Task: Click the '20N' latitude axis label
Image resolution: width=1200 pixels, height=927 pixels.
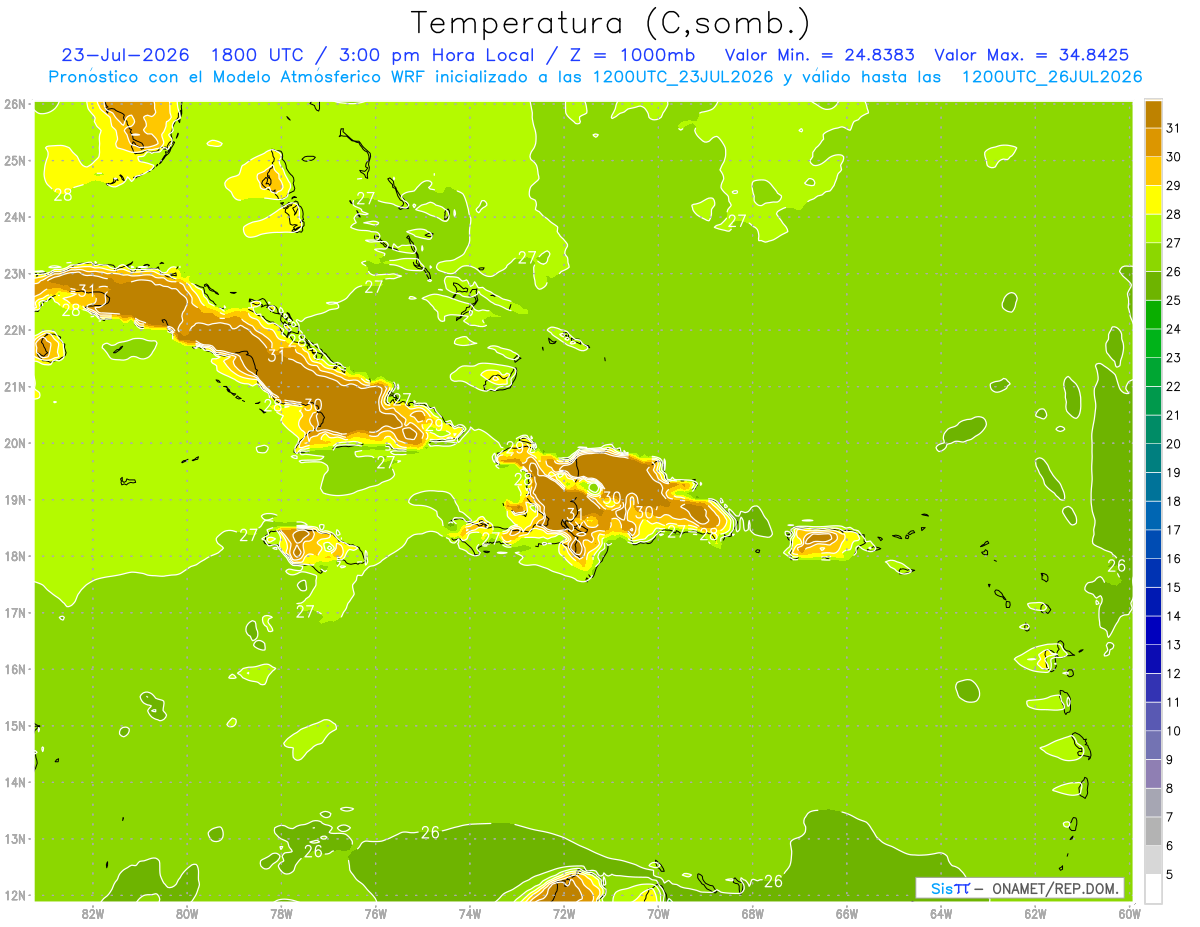Action: pyautogui.click(x=14, y=443)
